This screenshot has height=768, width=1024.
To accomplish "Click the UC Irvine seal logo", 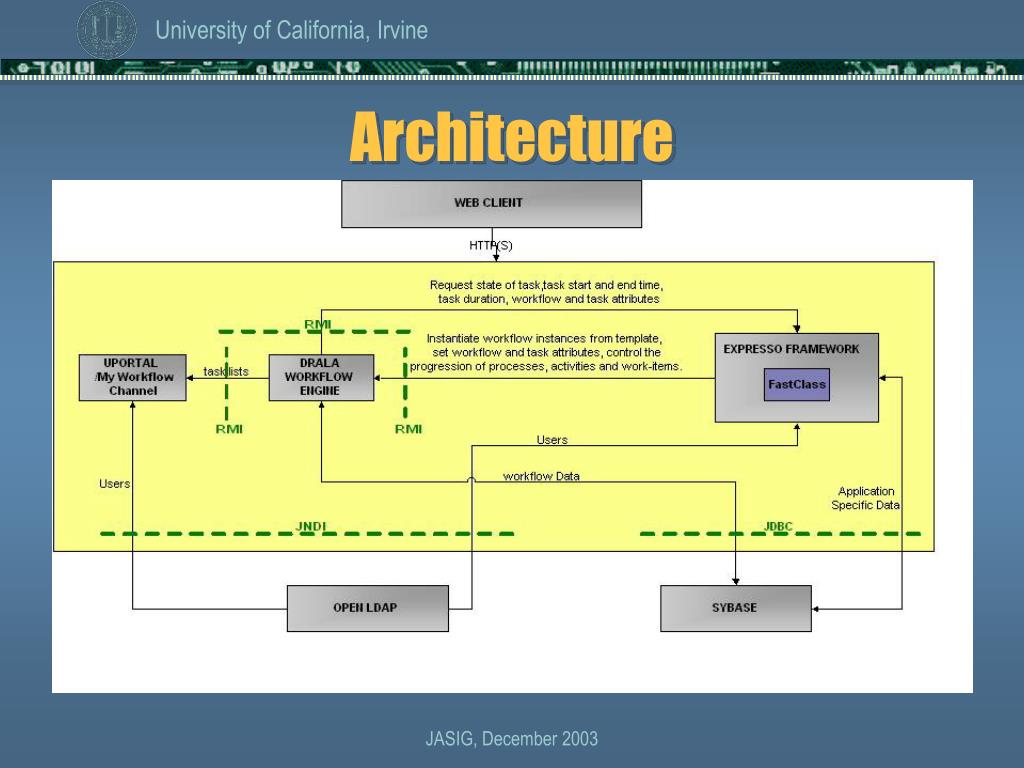I will pos(107,30).
